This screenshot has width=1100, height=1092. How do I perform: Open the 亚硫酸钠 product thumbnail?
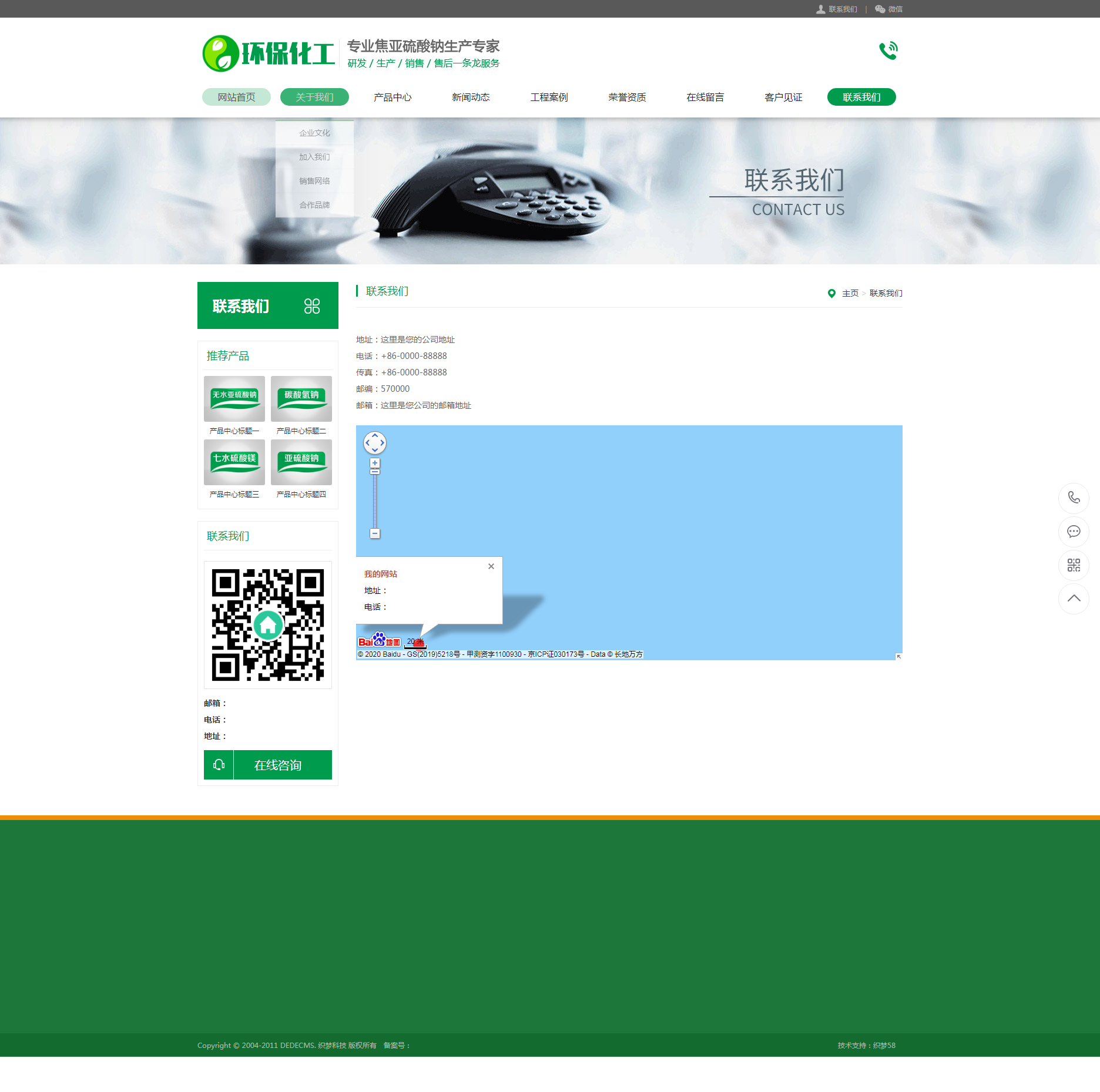click(x=301, y=462)
